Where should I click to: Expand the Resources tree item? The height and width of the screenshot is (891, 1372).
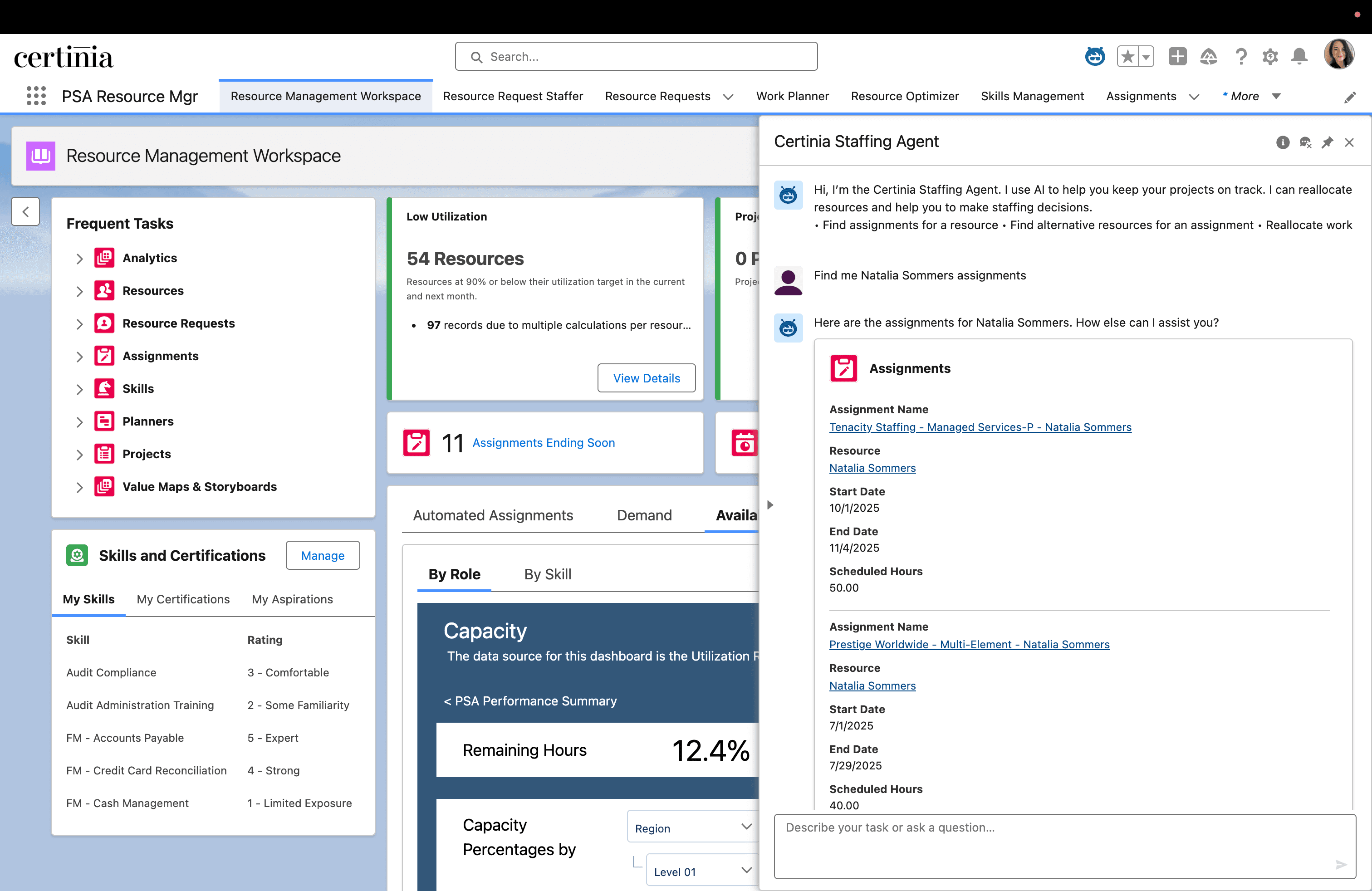[x=79, y=292]
